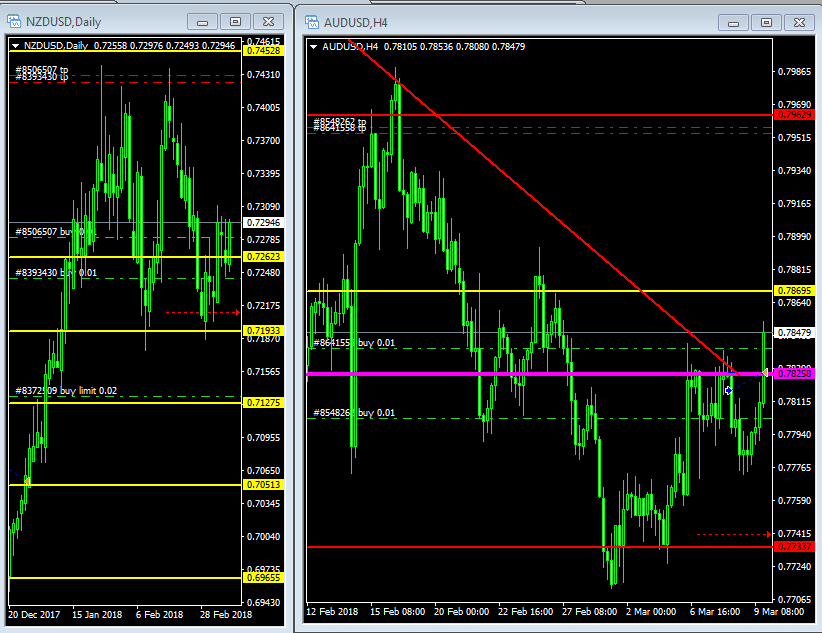Viewport: 822px width, 633px height.
Task: Select the NZDUSD,Daily window title text
Action: pos(63,22)
